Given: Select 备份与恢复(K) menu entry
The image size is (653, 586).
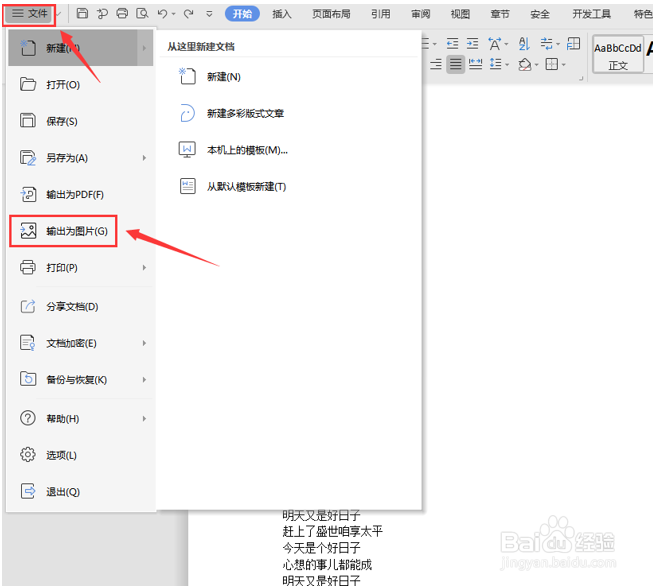Looking at the screenshot, I should [81, 380].
